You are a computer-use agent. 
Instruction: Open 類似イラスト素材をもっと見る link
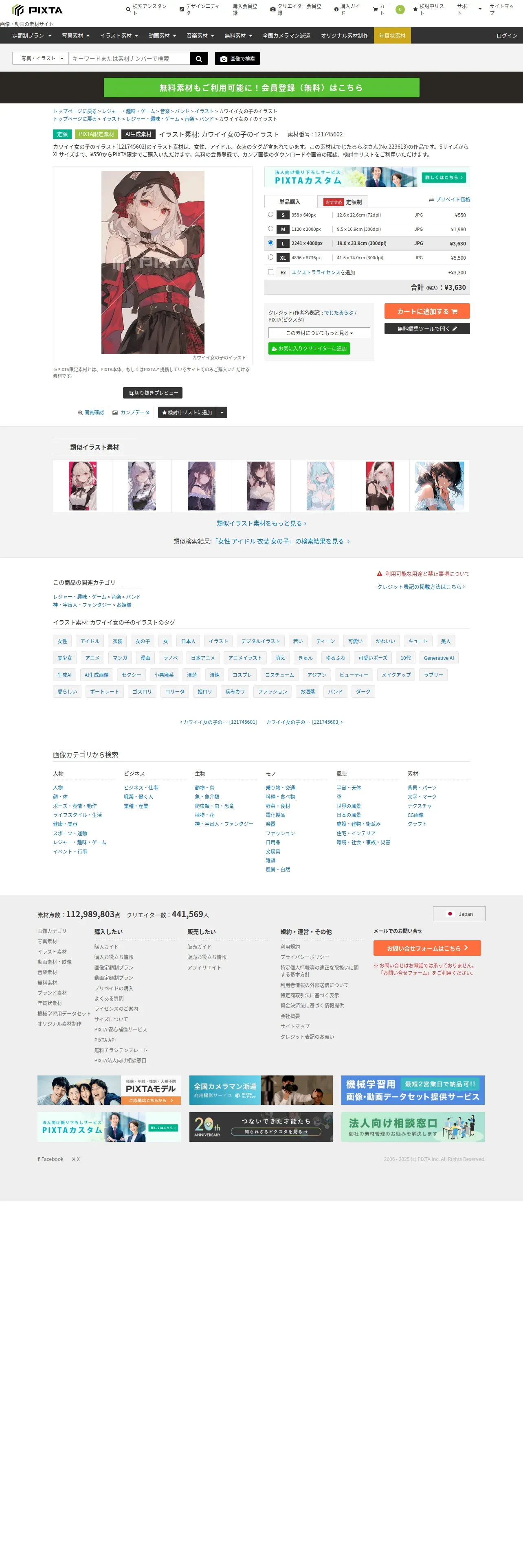(x=261, y=523)
